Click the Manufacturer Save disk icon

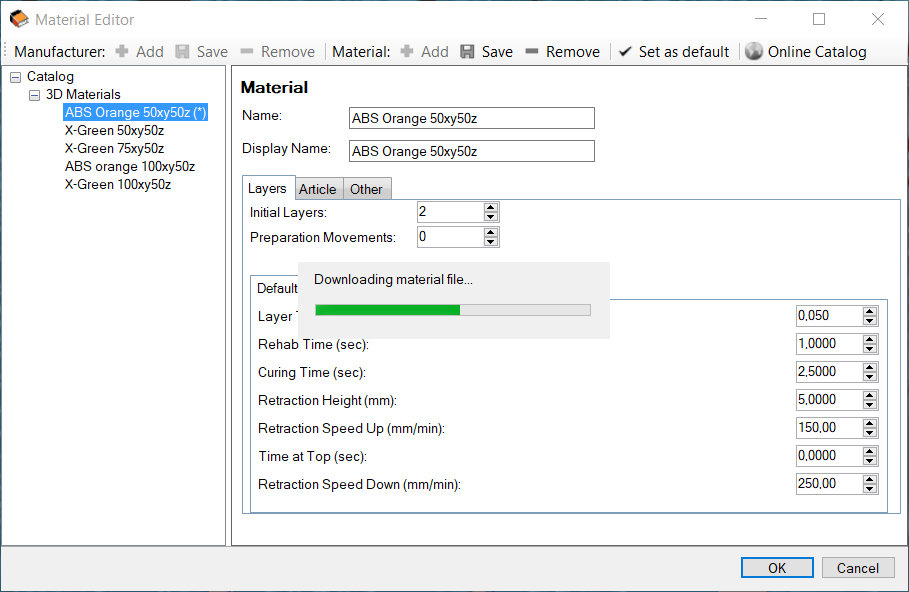pyautogui.click(x=183, y=51)
